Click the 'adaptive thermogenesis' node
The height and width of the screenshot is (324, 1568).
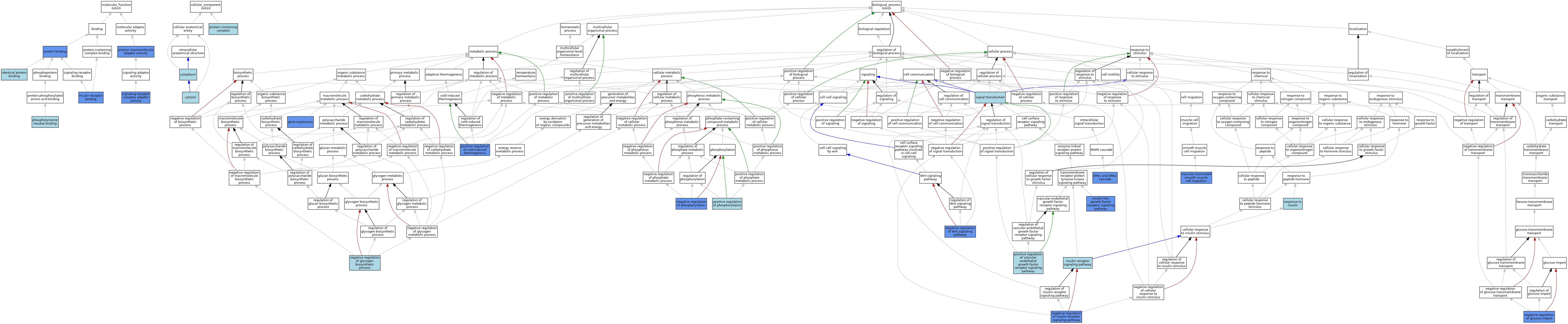coord(444,74)
